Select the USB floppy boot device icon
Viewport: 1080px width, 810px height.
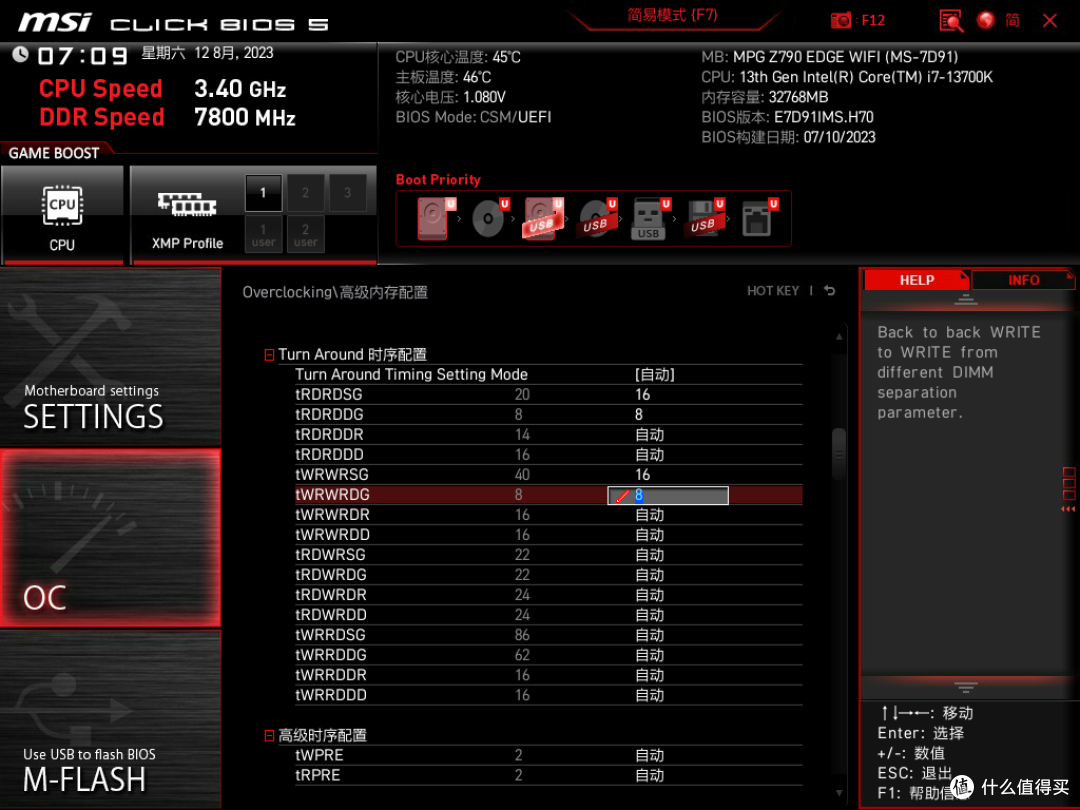click(705, 218)
